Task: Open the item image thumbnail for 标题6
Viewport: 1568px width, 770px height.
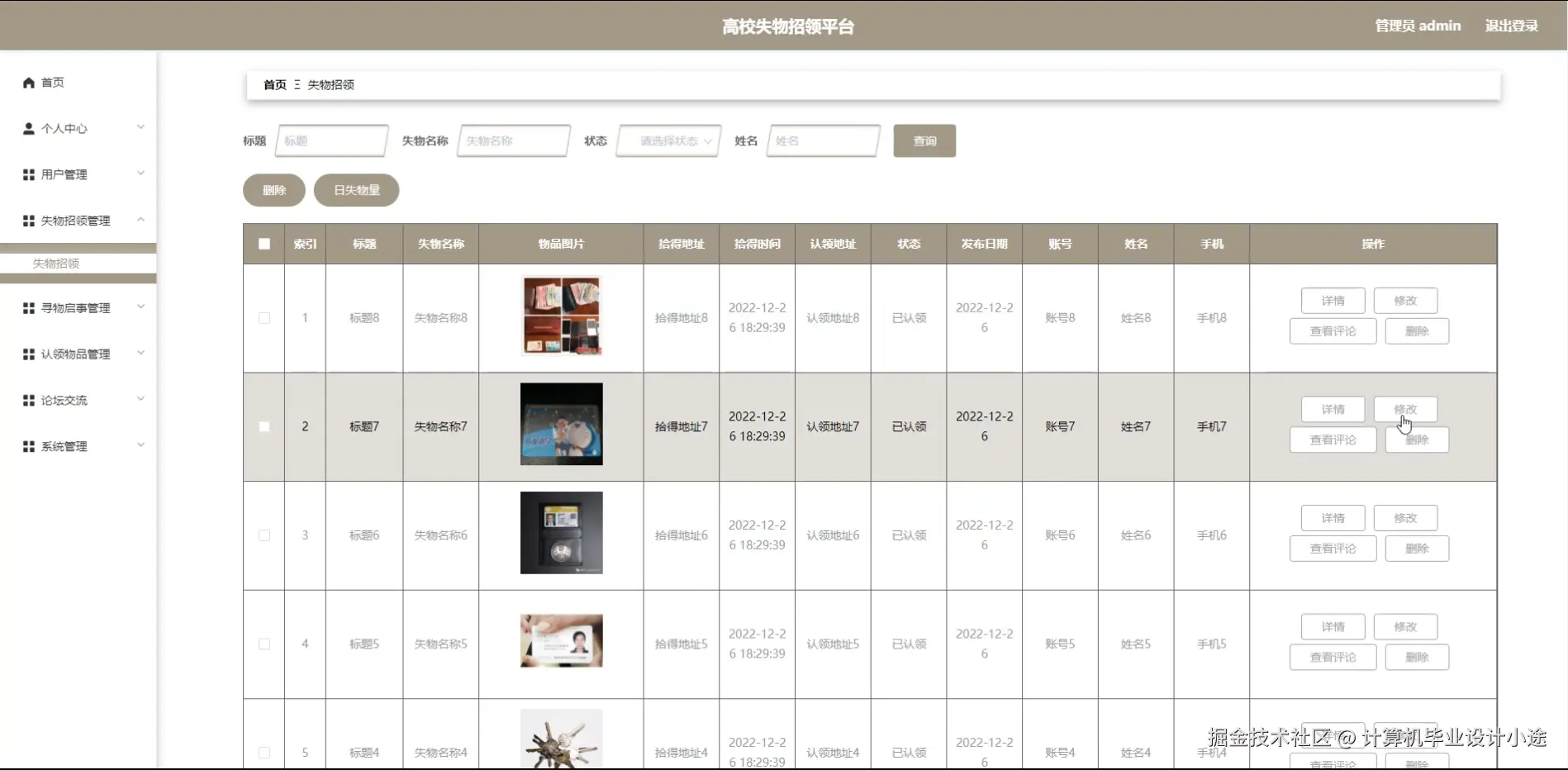Action: coord(562,533)
